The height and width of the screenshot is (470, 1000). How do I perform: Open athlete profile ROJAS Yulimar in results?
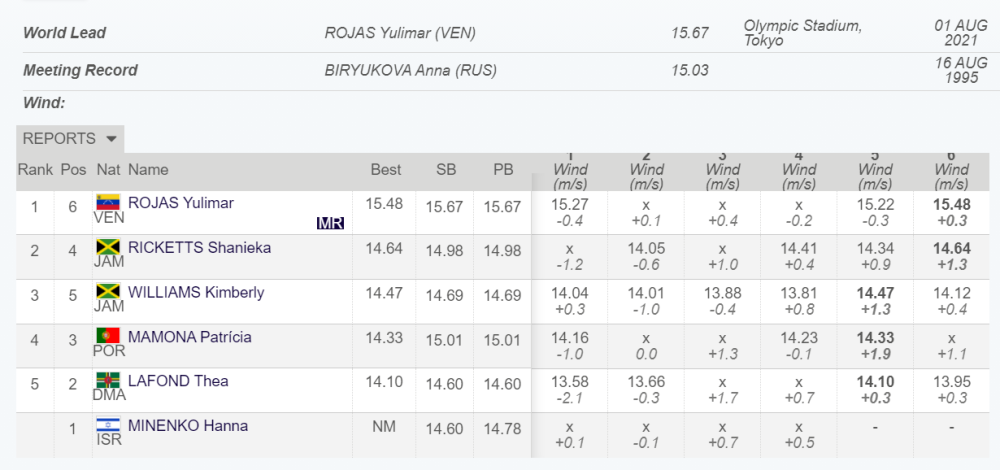(181, 203)
